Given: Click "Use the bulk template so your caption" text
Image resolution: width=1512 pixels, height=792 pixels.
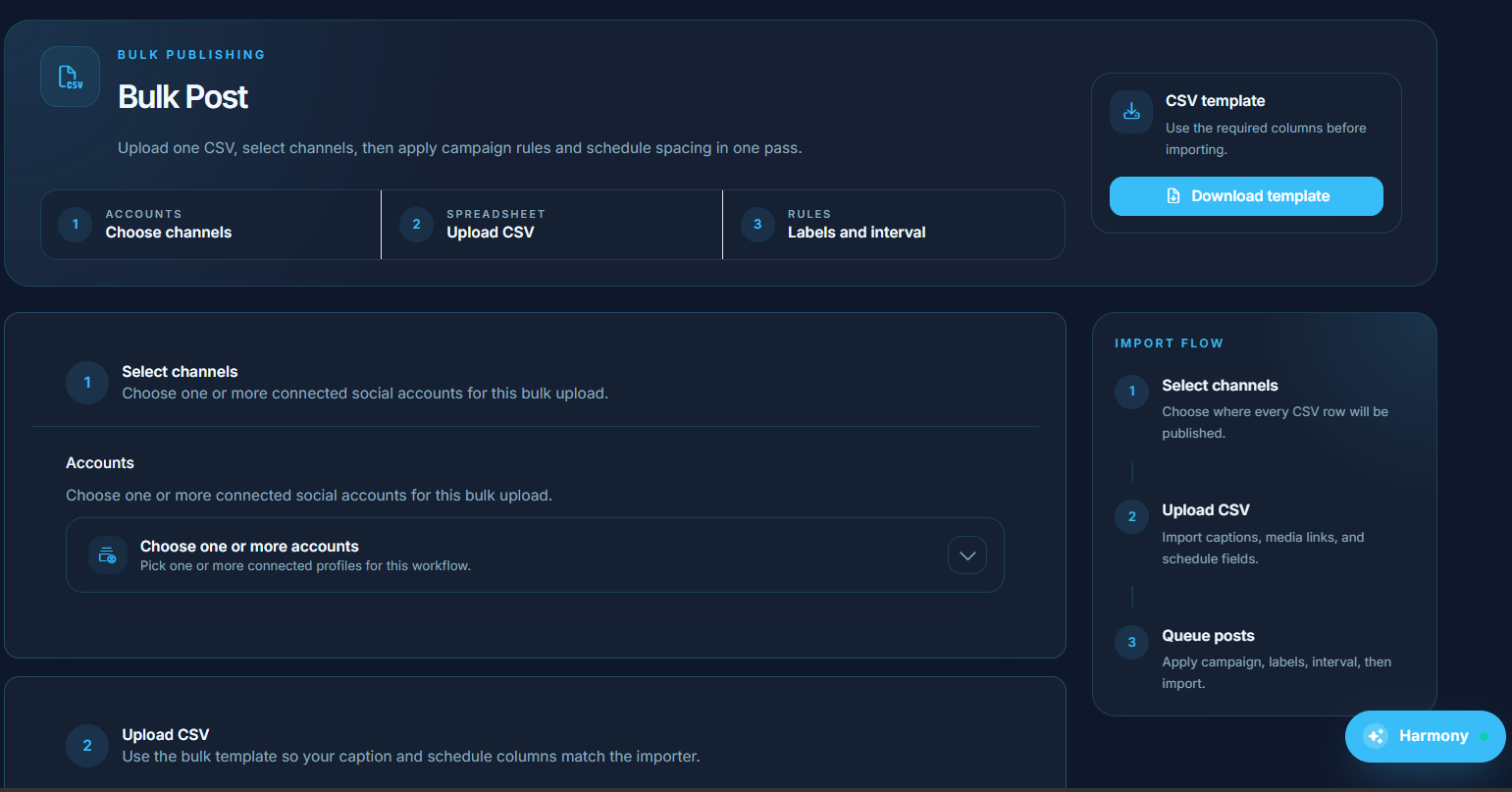Looking at the screenshot, I should [411, 757].
